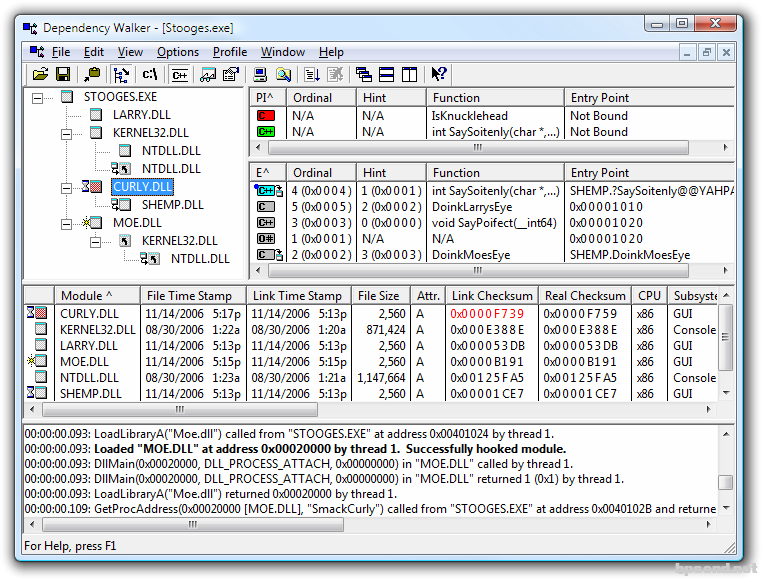
Task: Click export list scroll-right arrow
Action: [725, 271]
